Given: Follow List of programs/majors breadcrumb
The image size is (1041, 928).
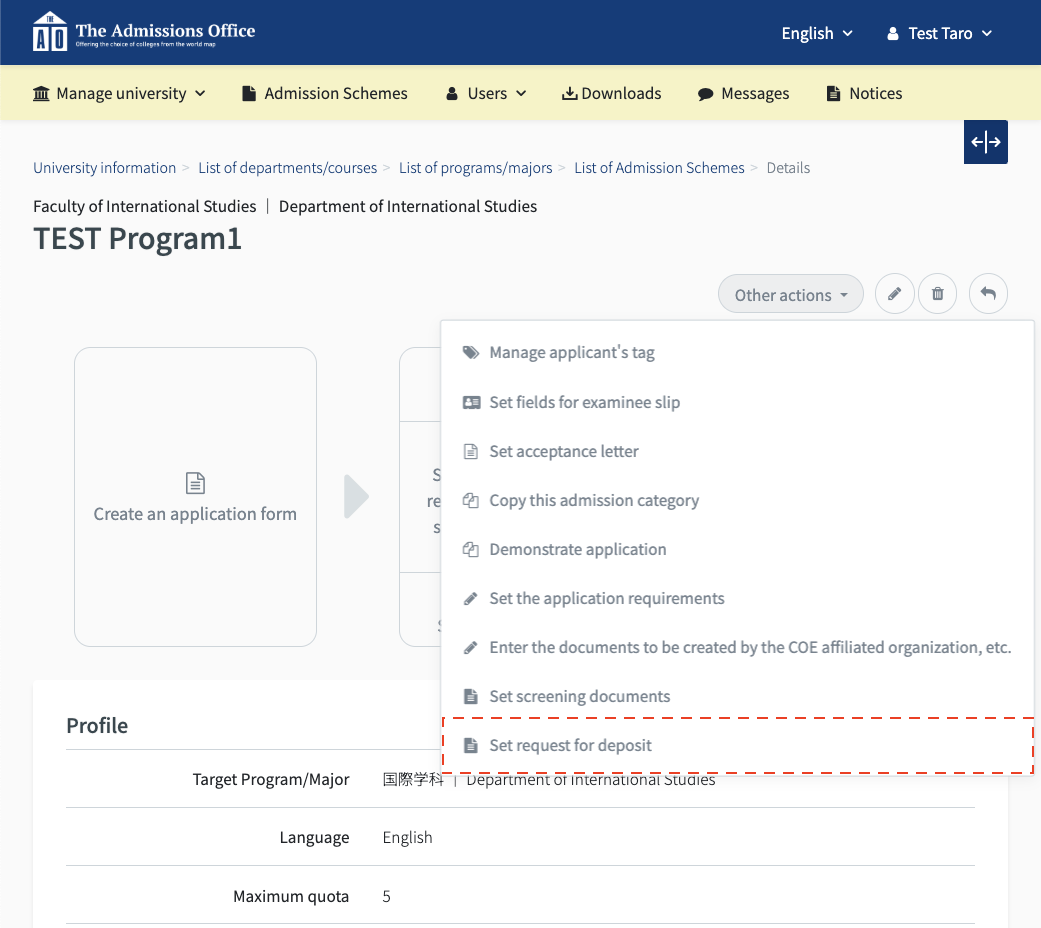Looking at the screenshot, I should tap(475, 168).
